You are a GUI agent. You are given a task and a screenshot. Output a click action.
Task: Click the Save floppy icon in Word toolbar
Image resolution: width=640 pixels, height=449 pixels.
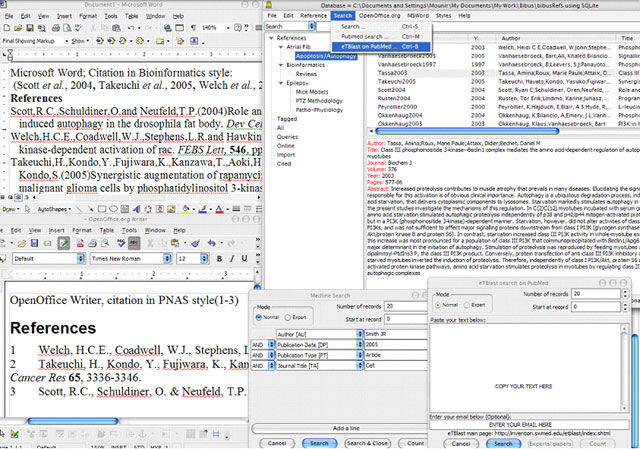(x=30, y=28)
